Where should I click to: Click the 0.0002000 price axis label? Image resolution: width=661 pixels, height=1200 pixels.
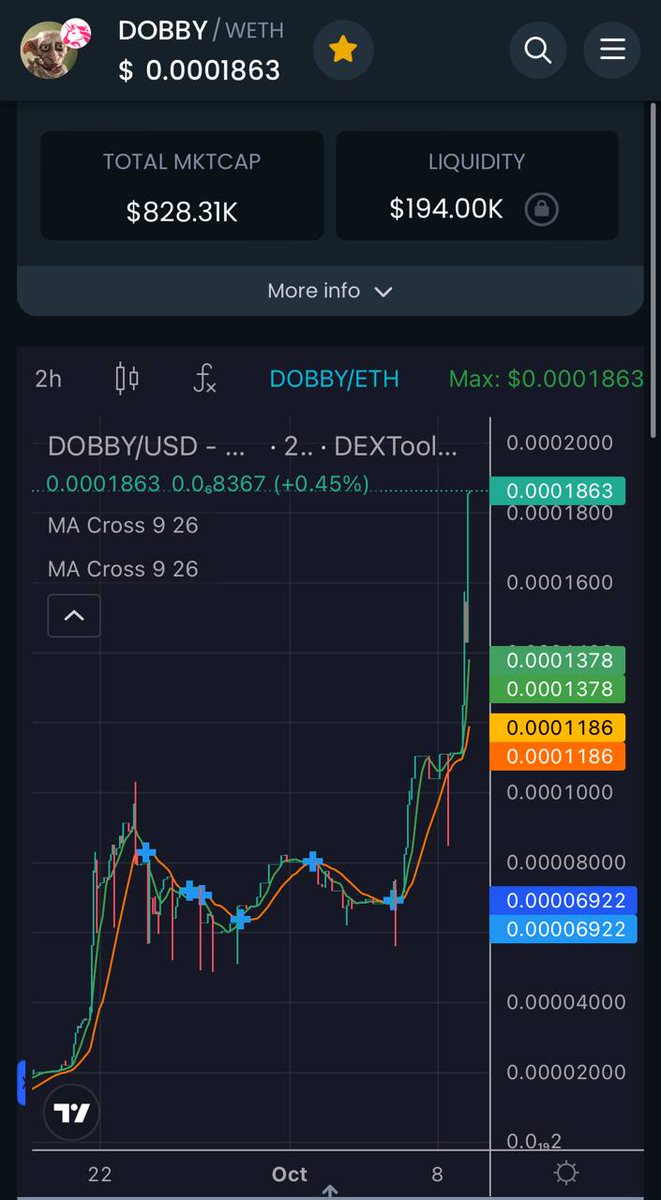coord(559,443)
